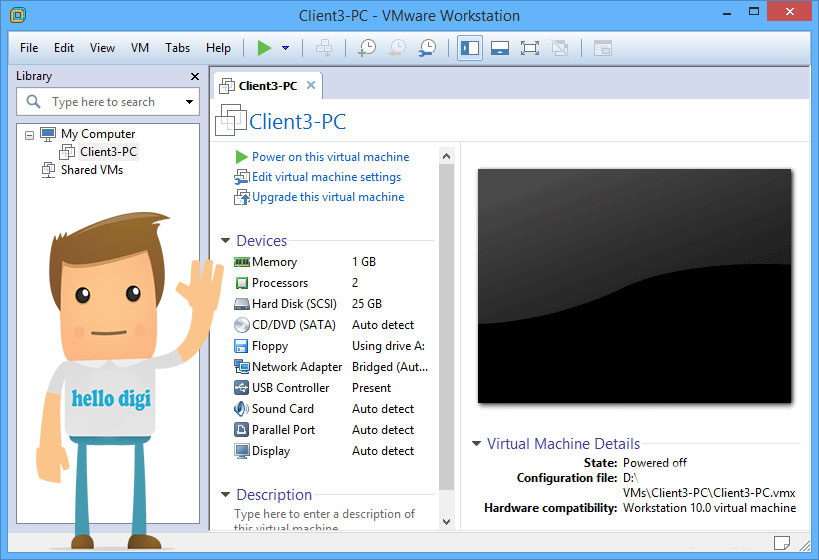Close the Library panel
Viewport: 819px width, 560px height.
(x=195, y=76)
